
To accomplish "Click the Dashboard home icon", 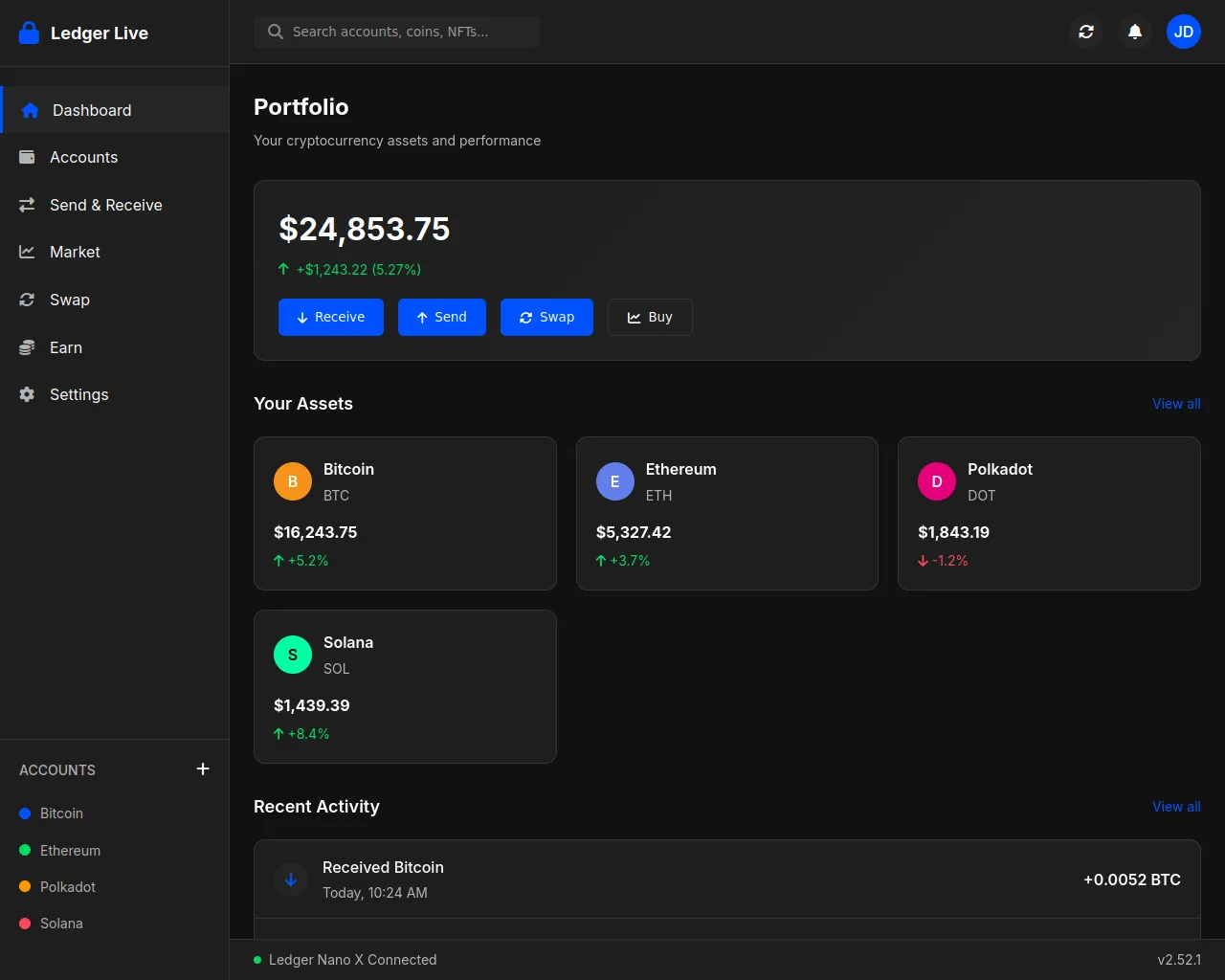I will pos(31,110).
